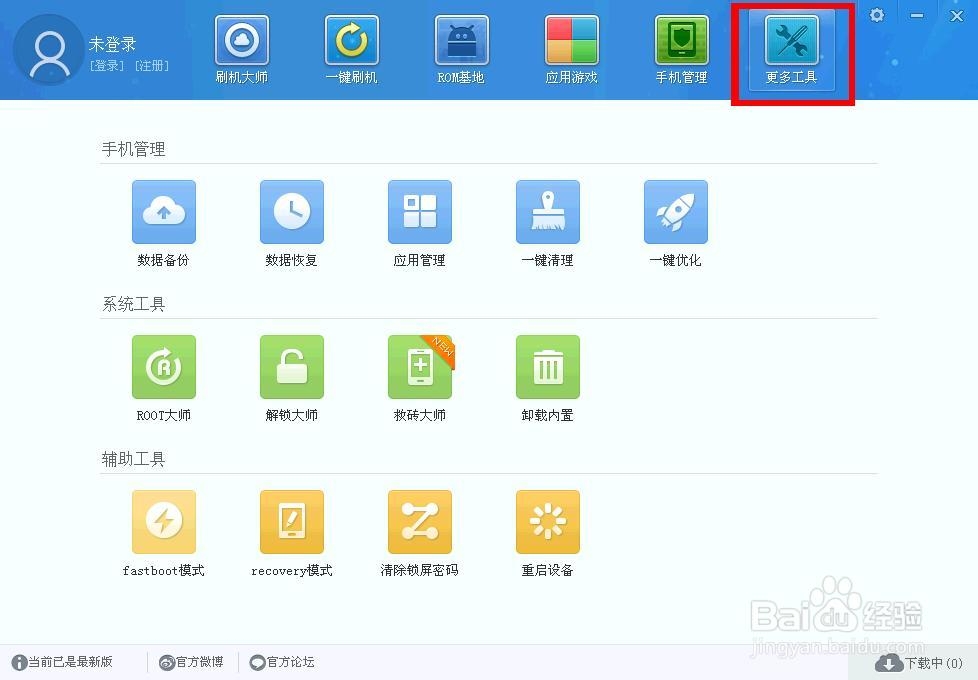Open 下载中 (0) download manager
Viewport: 978px width, 680px height.
919,663
